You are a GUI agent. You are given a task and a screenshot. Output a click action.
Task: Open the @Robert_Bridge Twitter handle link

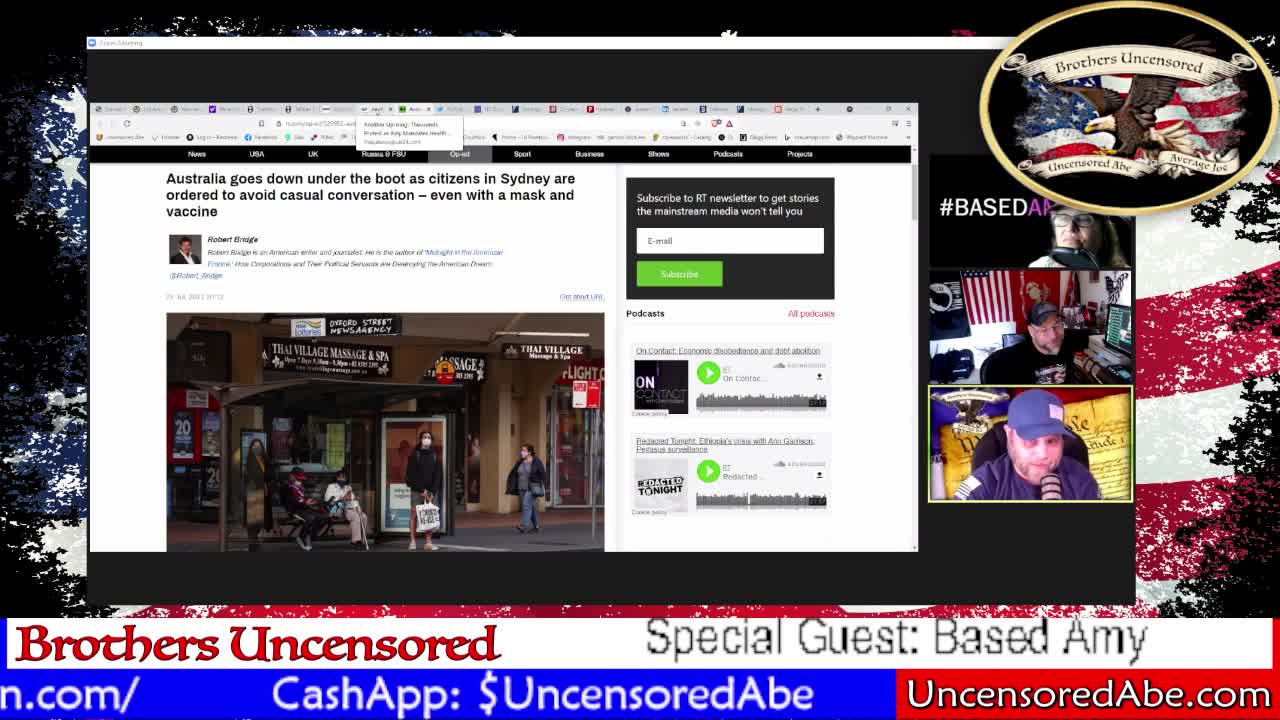(x=196, y=276)
